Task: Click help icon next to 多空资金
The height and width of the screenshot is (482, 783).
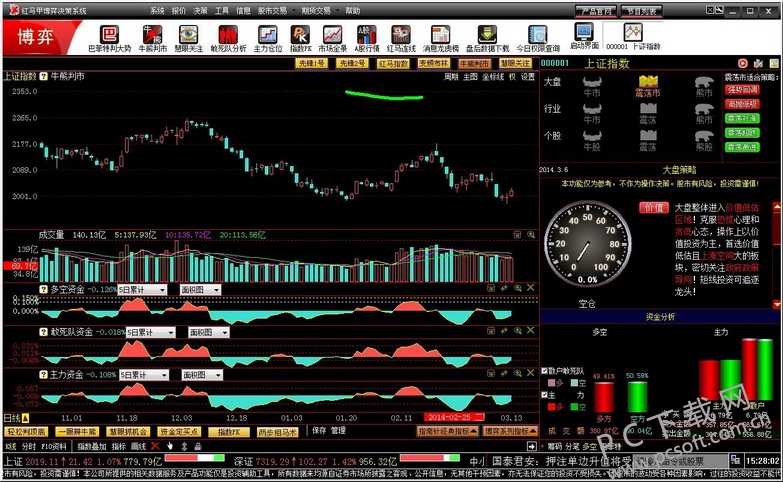Action: coord(43,289)
